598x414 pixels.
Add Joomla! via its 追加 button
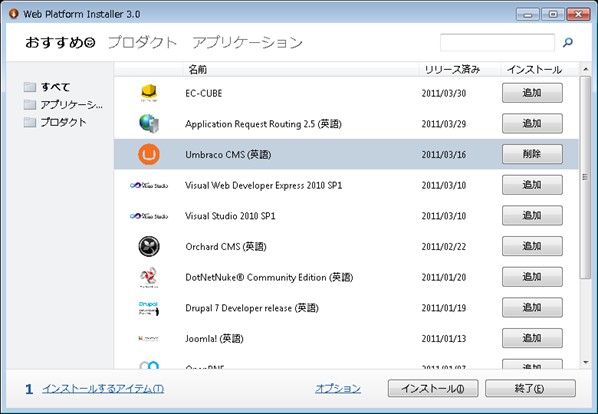[532, 338]
